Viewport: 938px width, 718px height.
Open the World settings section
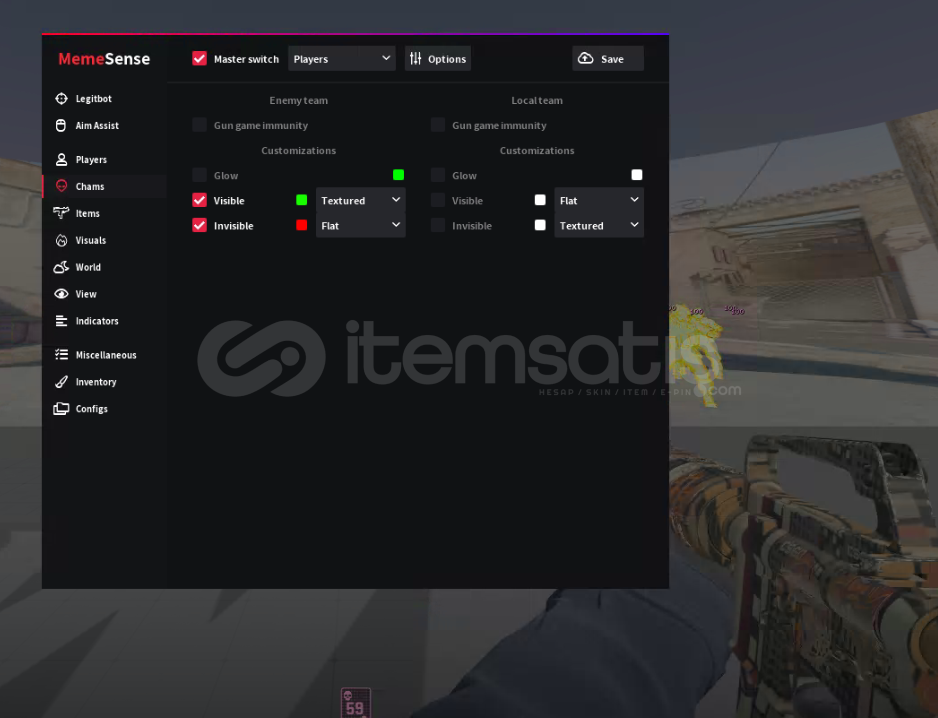(x=104, y=267)
